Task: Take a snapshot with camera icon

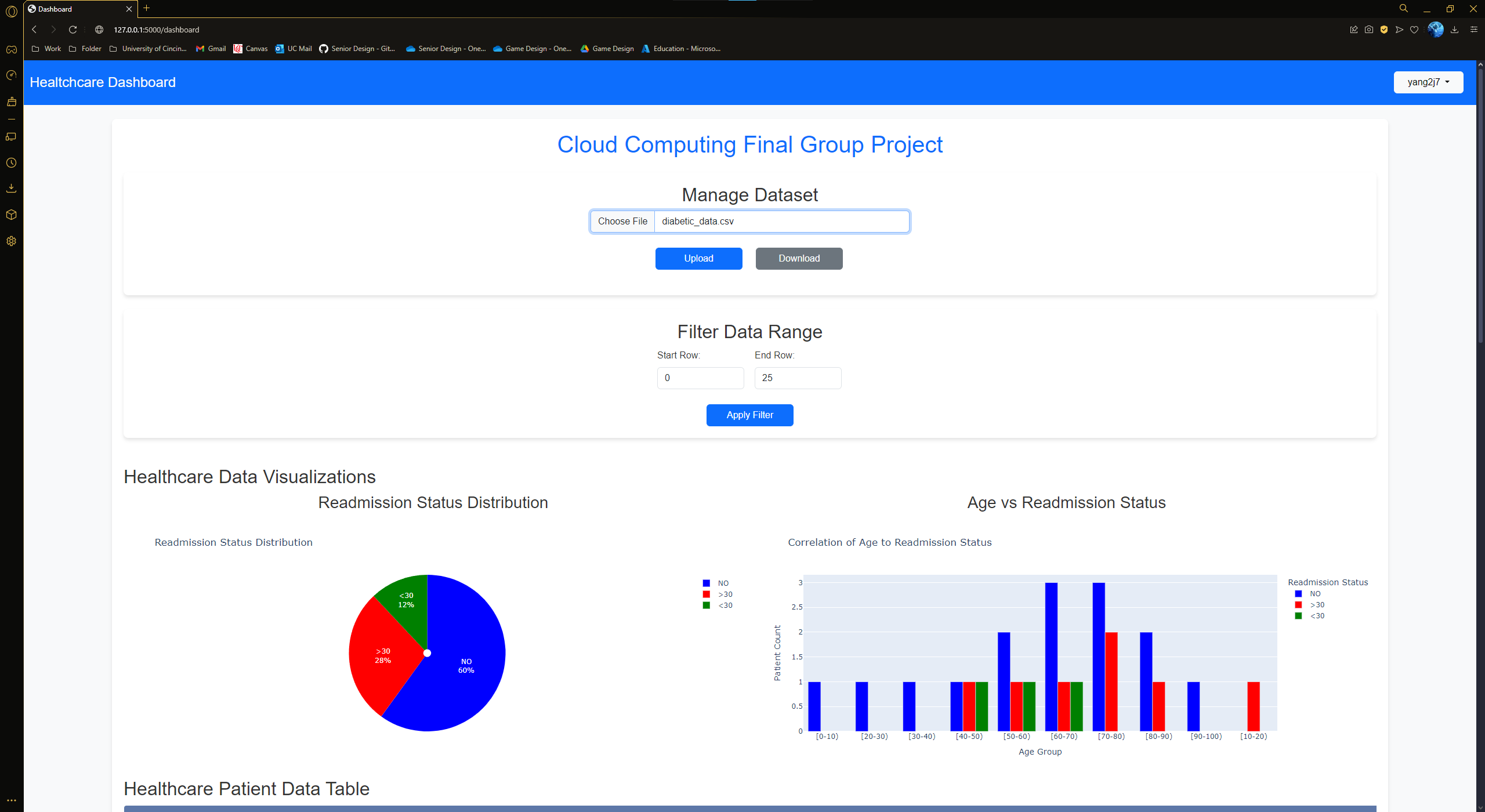Action: [1369, 30]
